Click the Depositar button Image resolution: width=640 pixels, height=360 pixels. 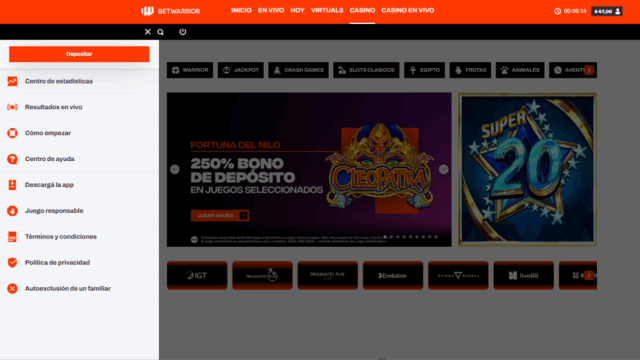click(x=79, y=54)
